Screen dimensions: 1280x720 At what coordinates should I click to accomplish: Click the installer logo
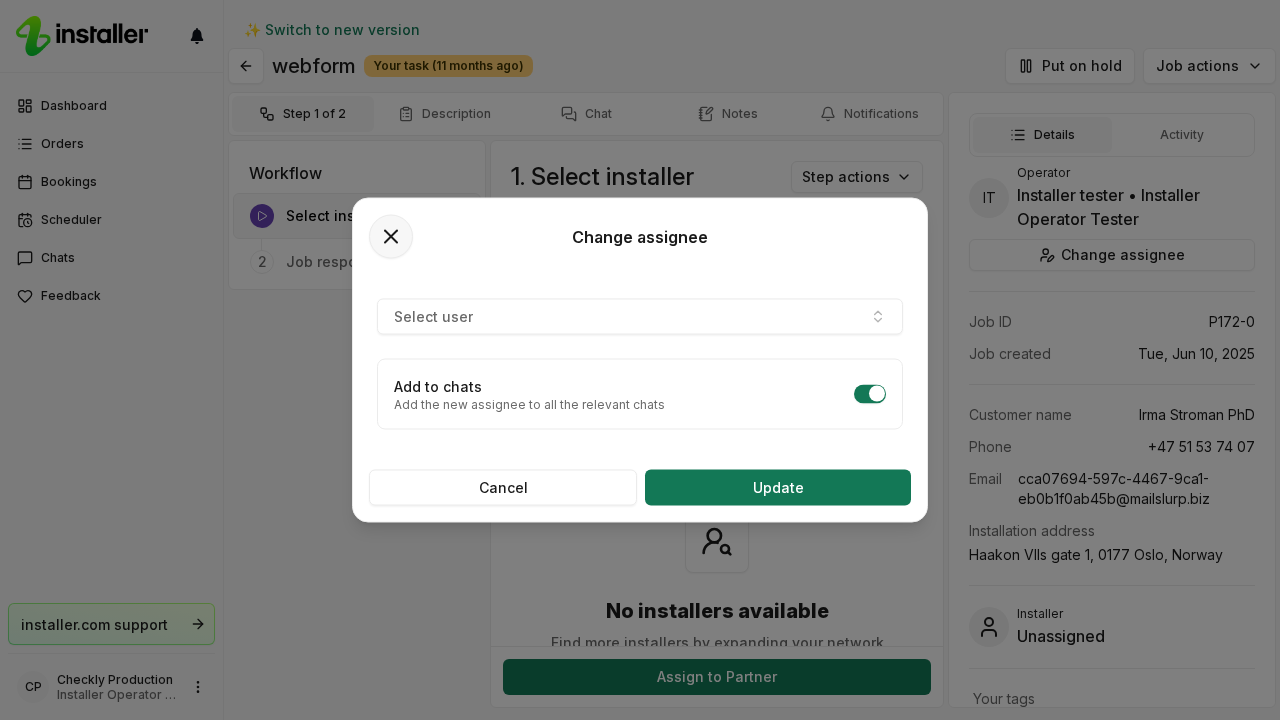pos(82,35)
